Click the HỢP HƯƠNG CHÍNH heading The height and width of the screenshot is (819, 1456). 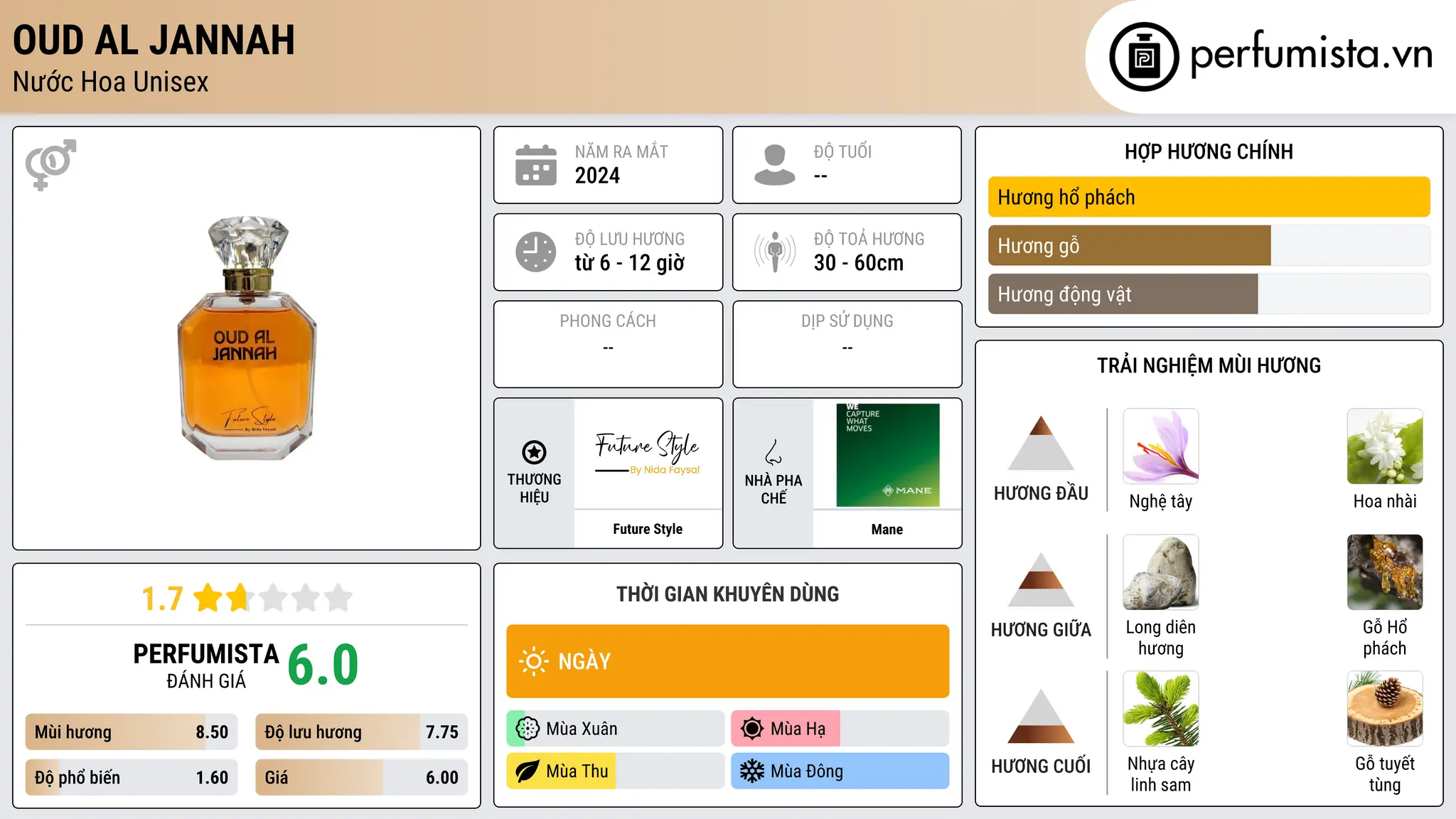click(1209, 151)
